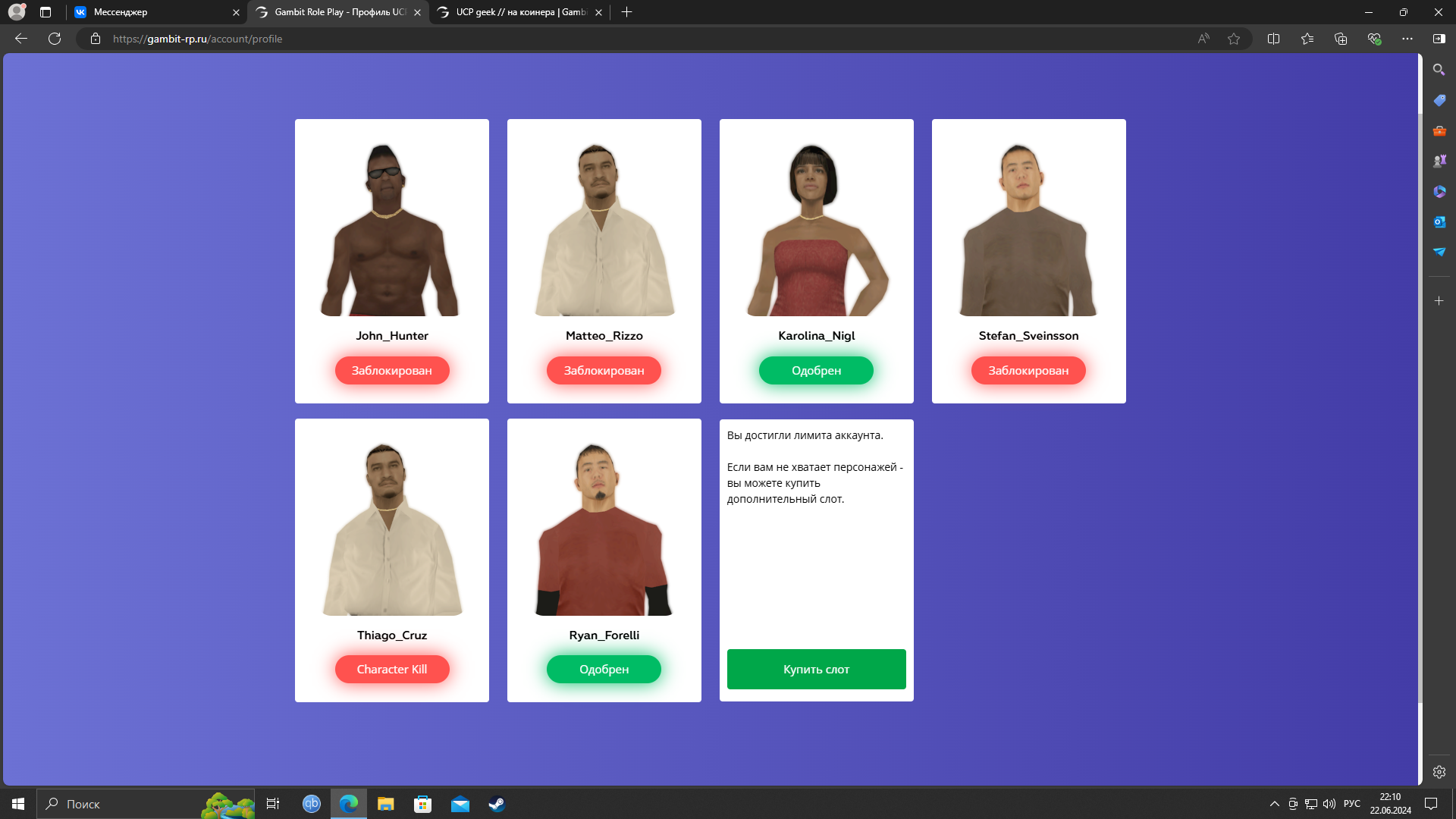1456x819 pixels.
Task: Open the Read aloud icon in address bar
Action: [x=1203, y=39]
